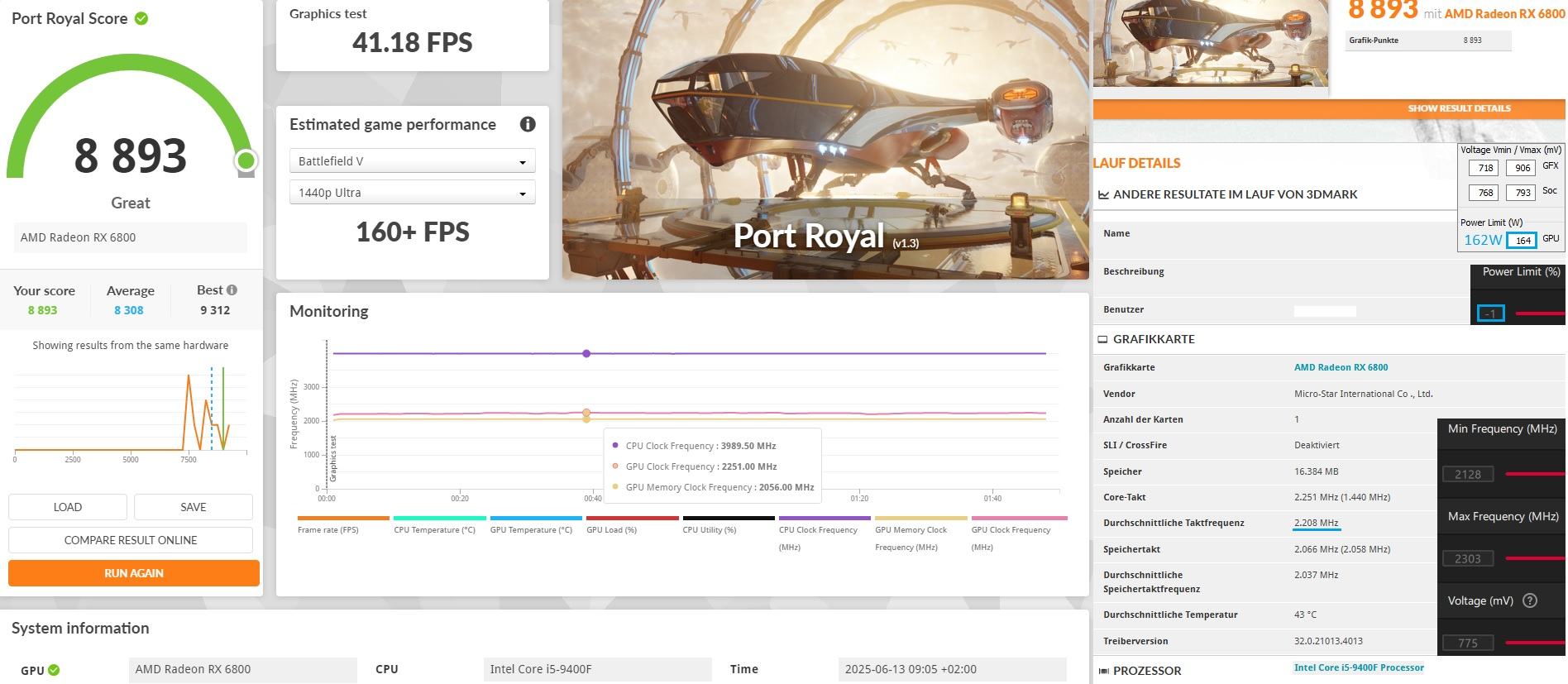Adjust the Max Frequency (MHz) slider
The width and height of the screenshot is (1568, 684).
tap(1536, 558)
